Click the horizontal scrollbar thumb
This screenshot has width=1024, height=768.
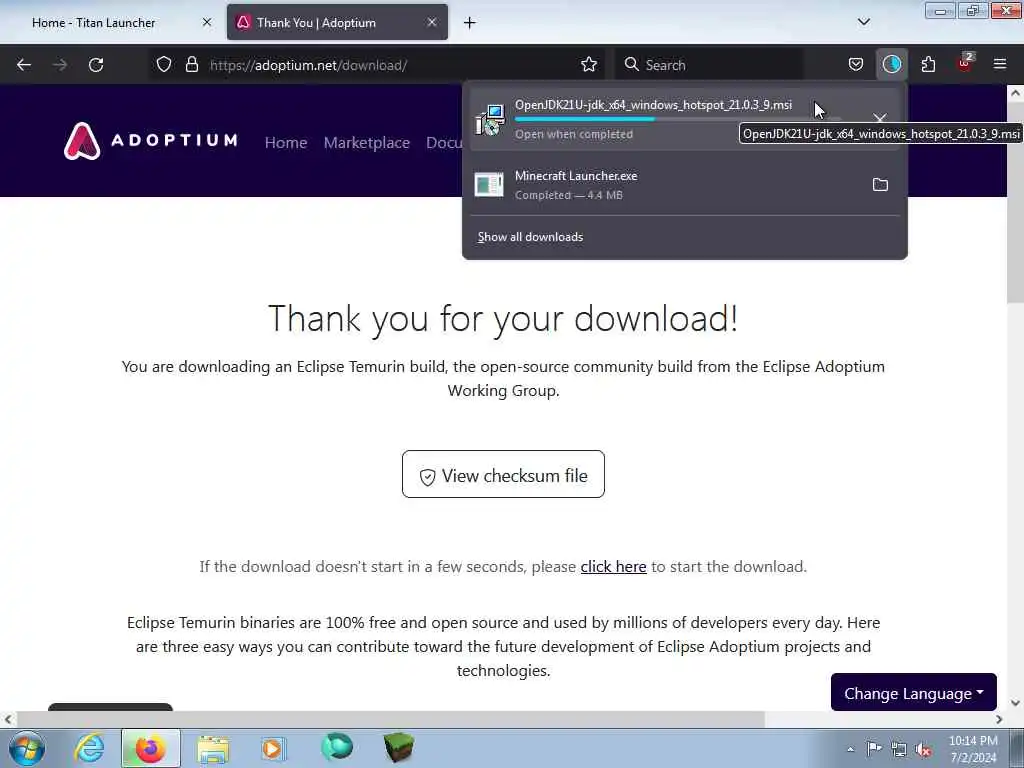click(x=391, y=719)
